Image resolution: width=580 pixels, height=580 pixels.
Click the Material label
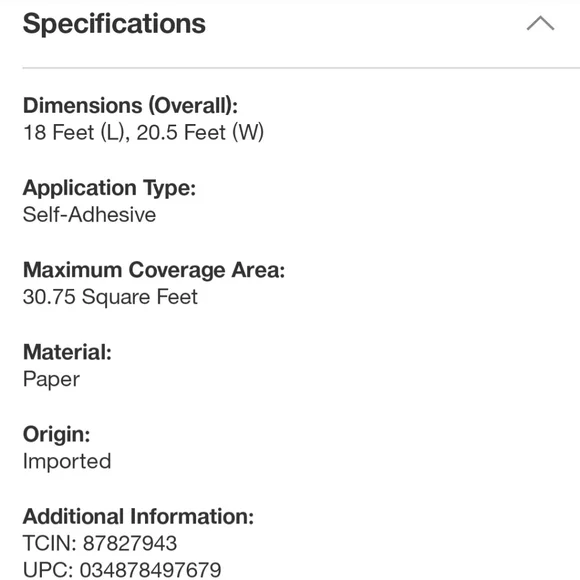[67, 352]
